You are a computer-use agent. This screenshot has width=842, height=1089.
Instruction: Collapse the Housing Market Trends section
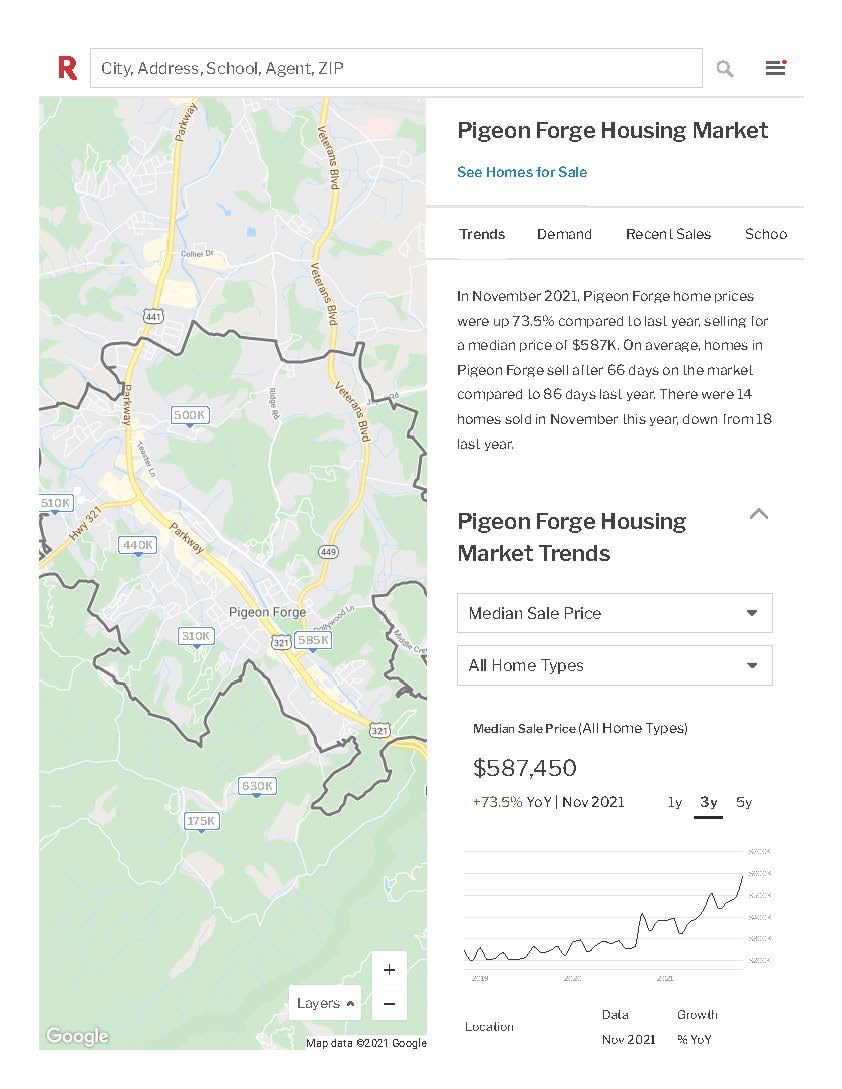pos(759,515)
